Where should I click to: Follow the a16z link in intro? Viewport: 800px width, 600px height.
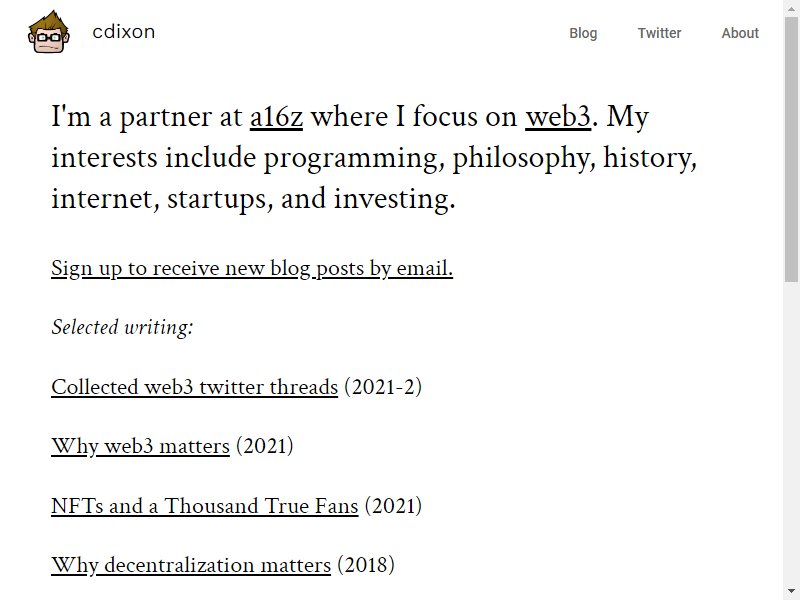[x=276, y=117]
